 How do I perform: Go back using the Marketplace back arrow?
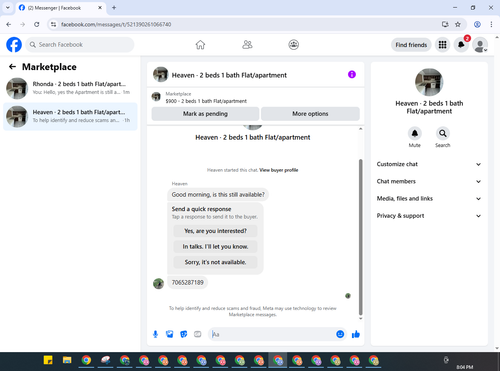pos(12,67)
